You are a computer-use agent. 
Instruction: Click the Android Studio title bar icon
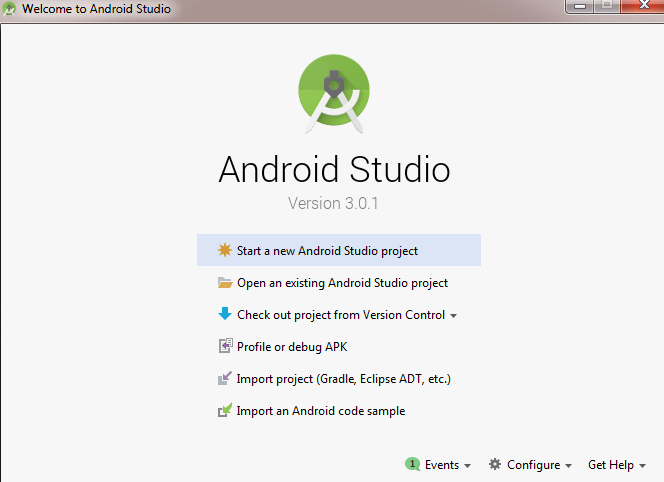pyautogui.click(x=9, y=9)
